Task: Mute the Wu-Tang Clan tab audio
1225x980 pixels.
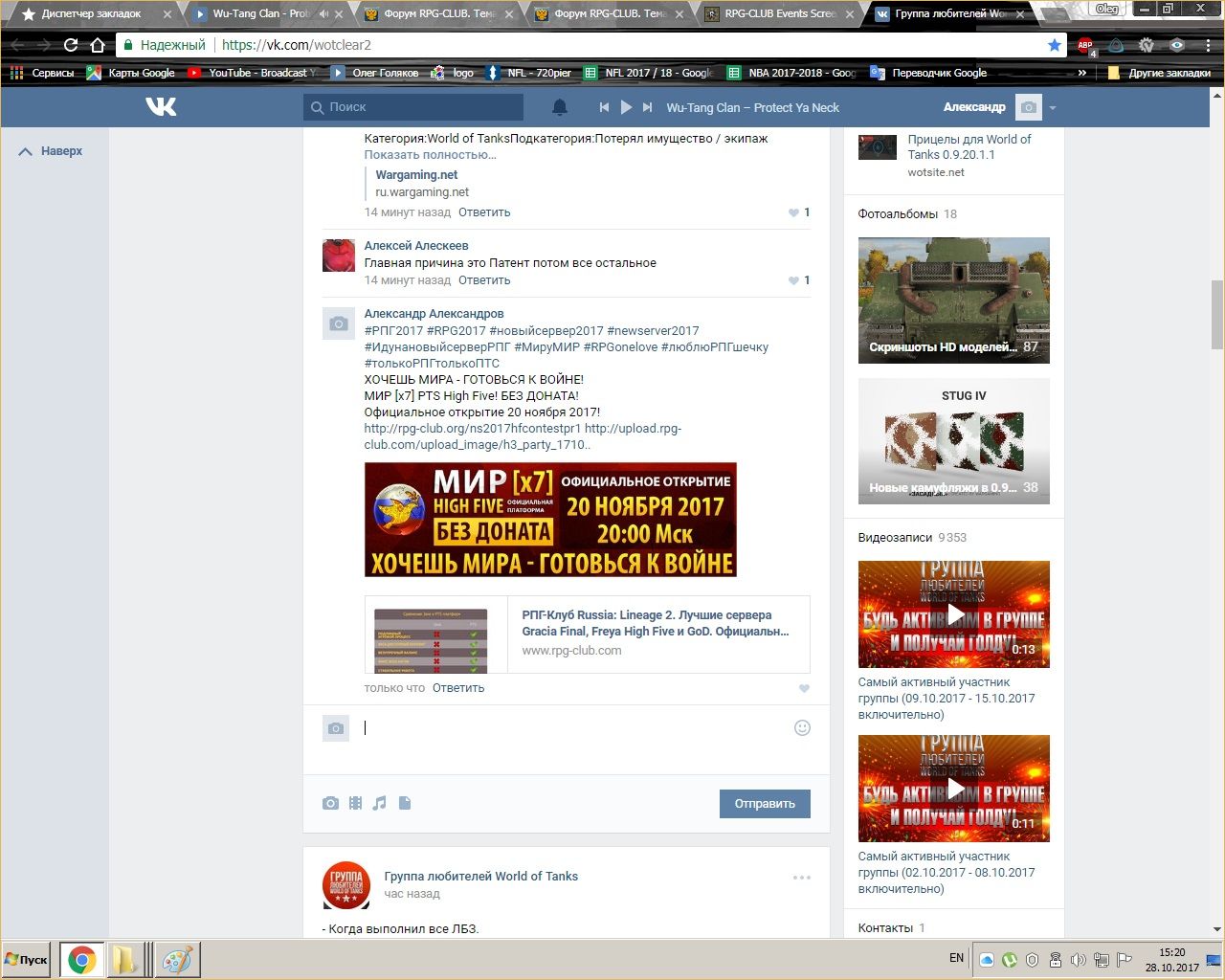Action: [323, 14]
